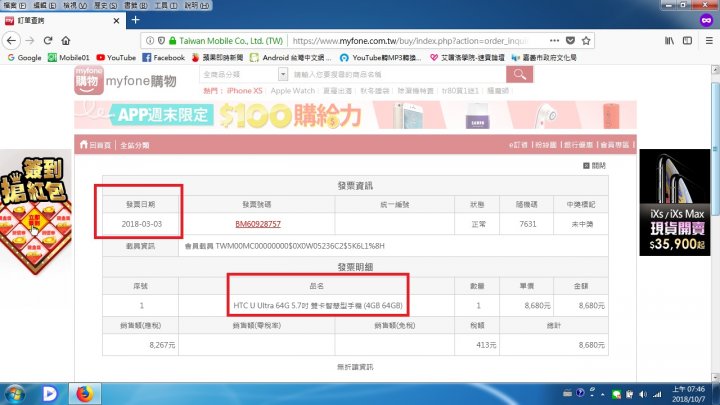Open the Firefox hamburger menu
720x405 pixels.
709,40
